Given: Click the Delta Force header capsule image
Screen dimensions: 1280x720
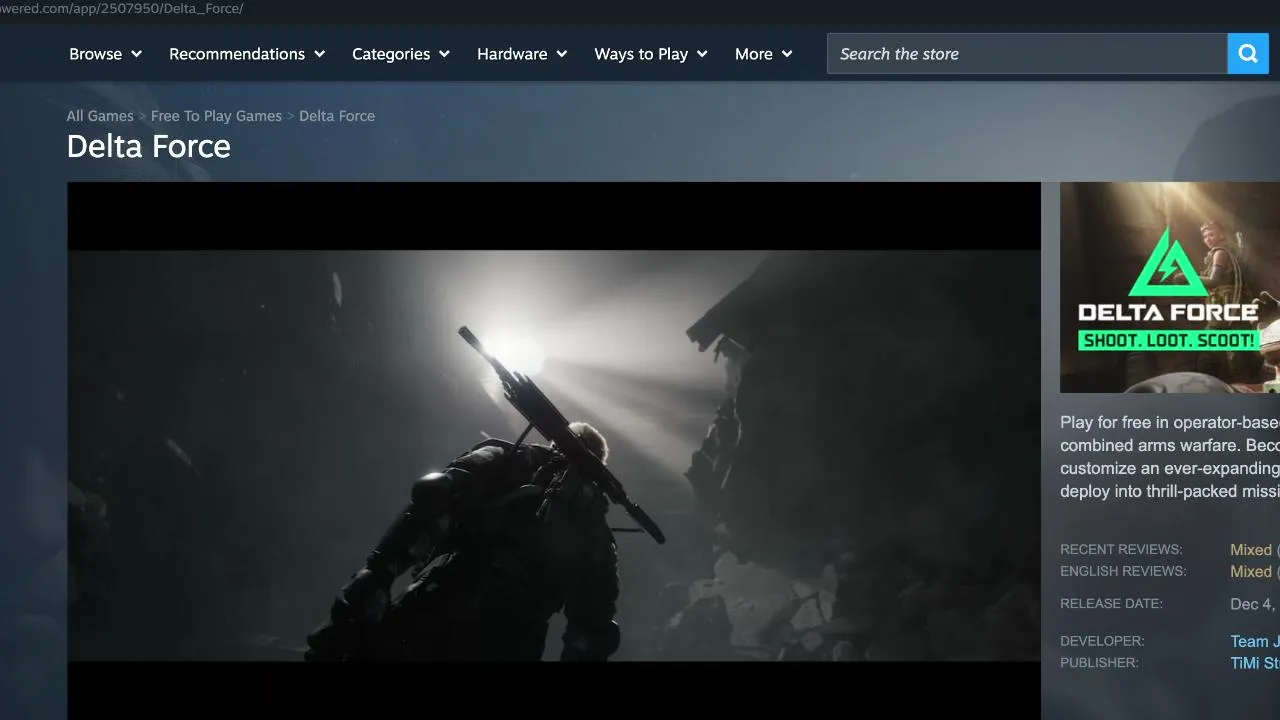Looking at the screenshot, I should click(1170, 287).
